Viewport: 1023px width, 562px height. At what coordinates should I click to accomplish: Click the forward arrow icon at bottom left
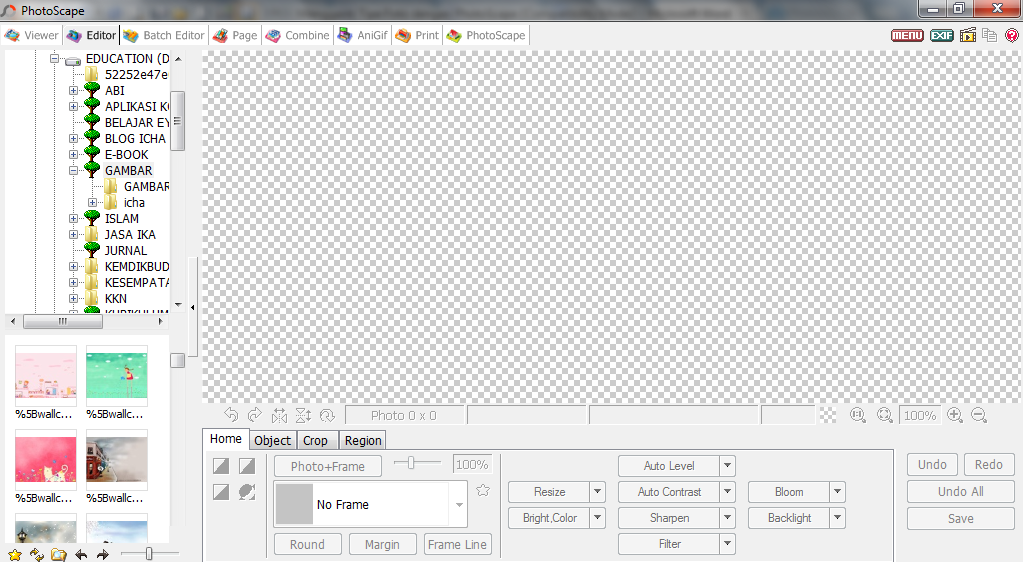coord(103,555)
